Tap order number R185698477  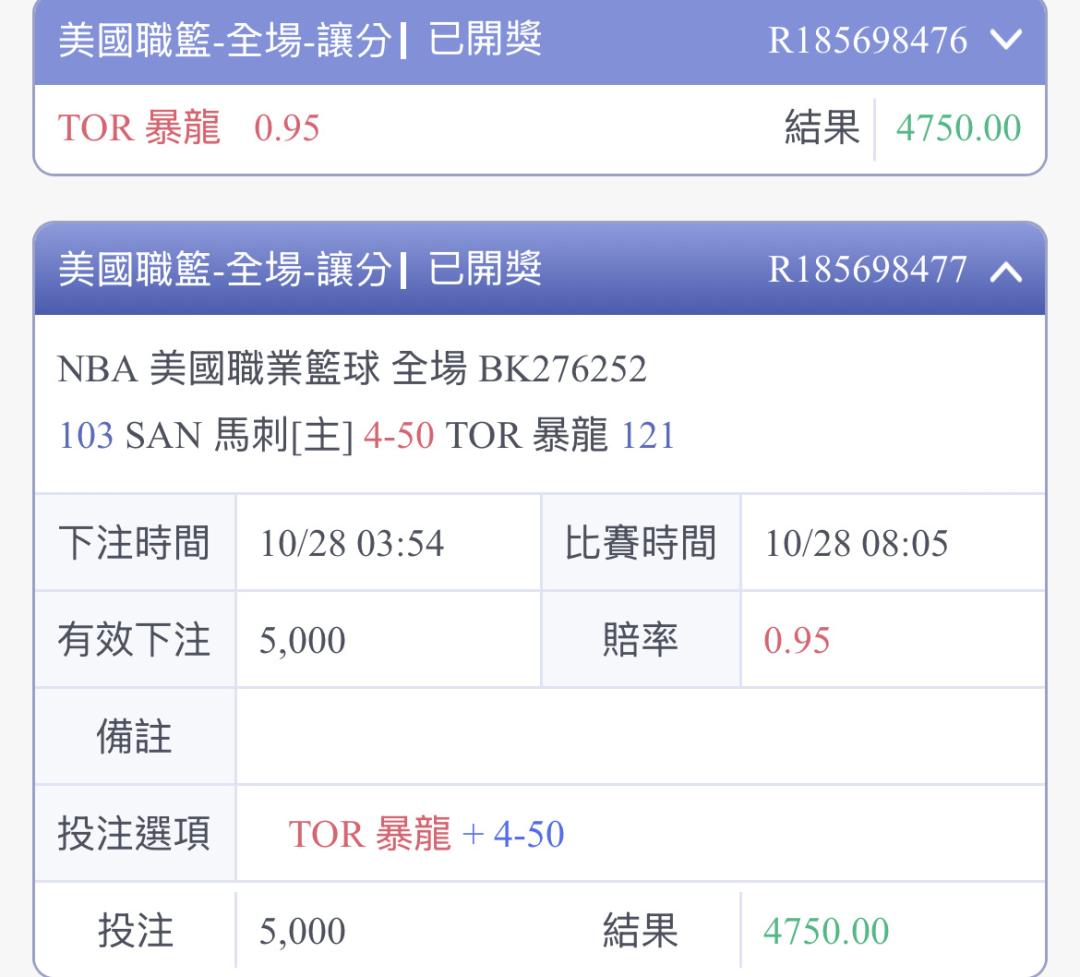coord(867,270)
